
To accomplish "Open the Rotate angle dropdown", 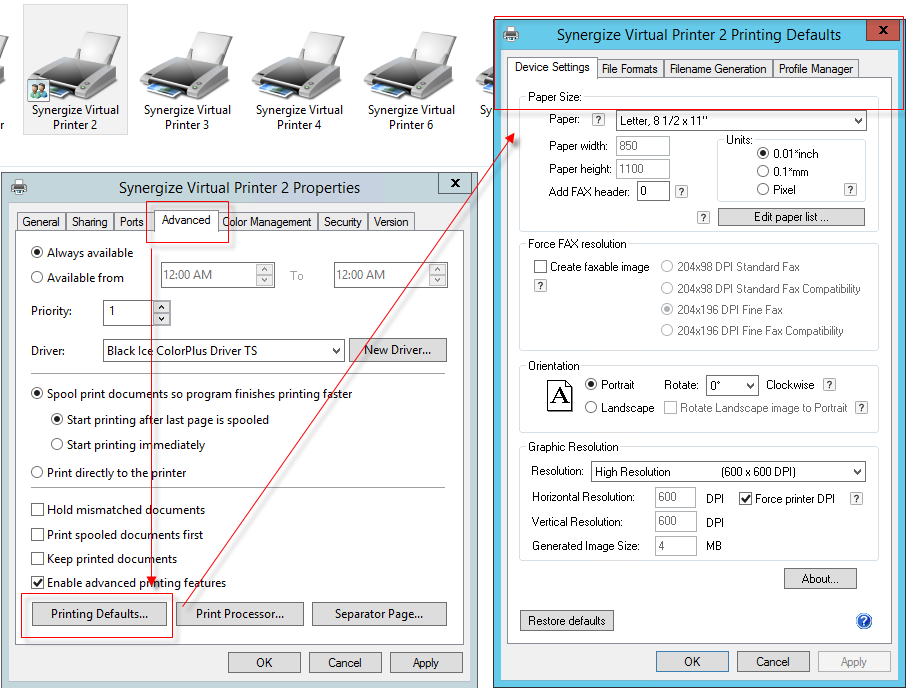I will tap(732, 385).
